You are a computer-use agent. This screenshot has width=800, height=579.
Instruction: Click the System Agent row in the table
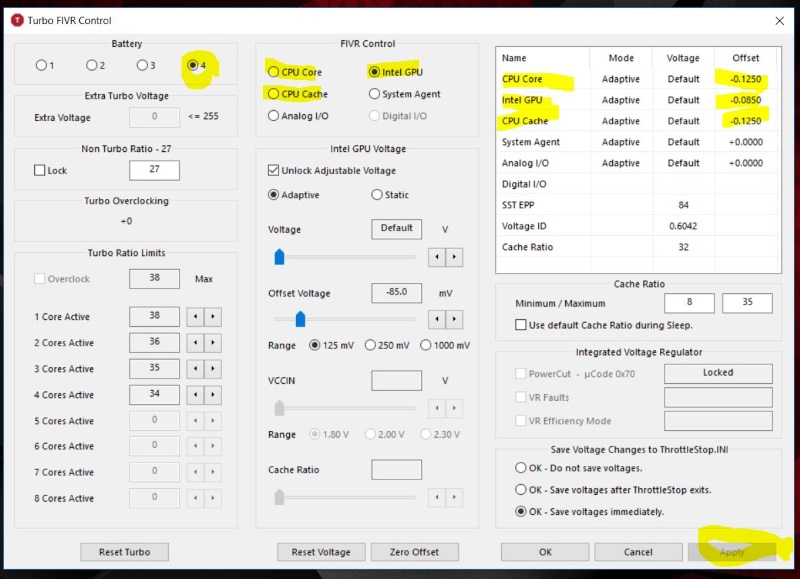click(x=638, y=142)
